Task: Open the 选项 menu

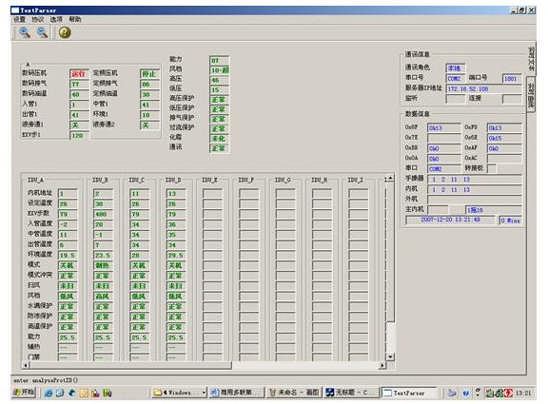Action: click(x=56, y=19)
